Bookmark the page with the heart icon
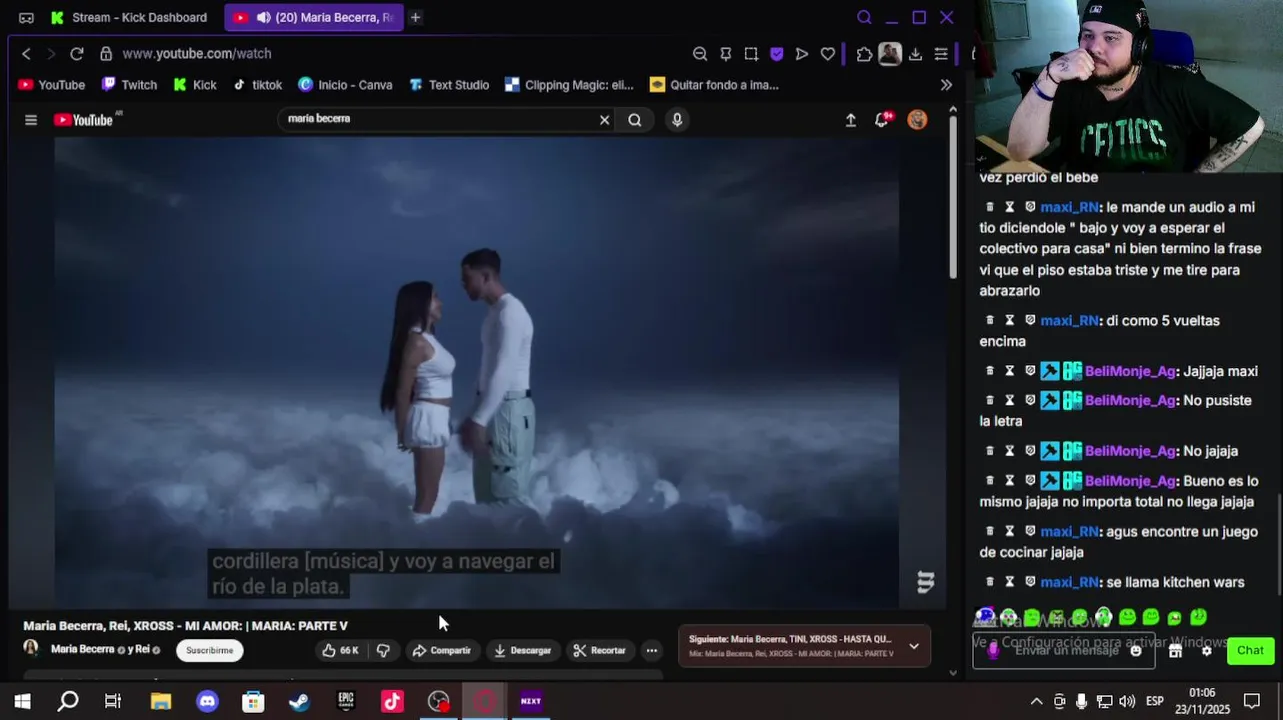Viewport: 1283px width, 720px height. click(828, 54)
